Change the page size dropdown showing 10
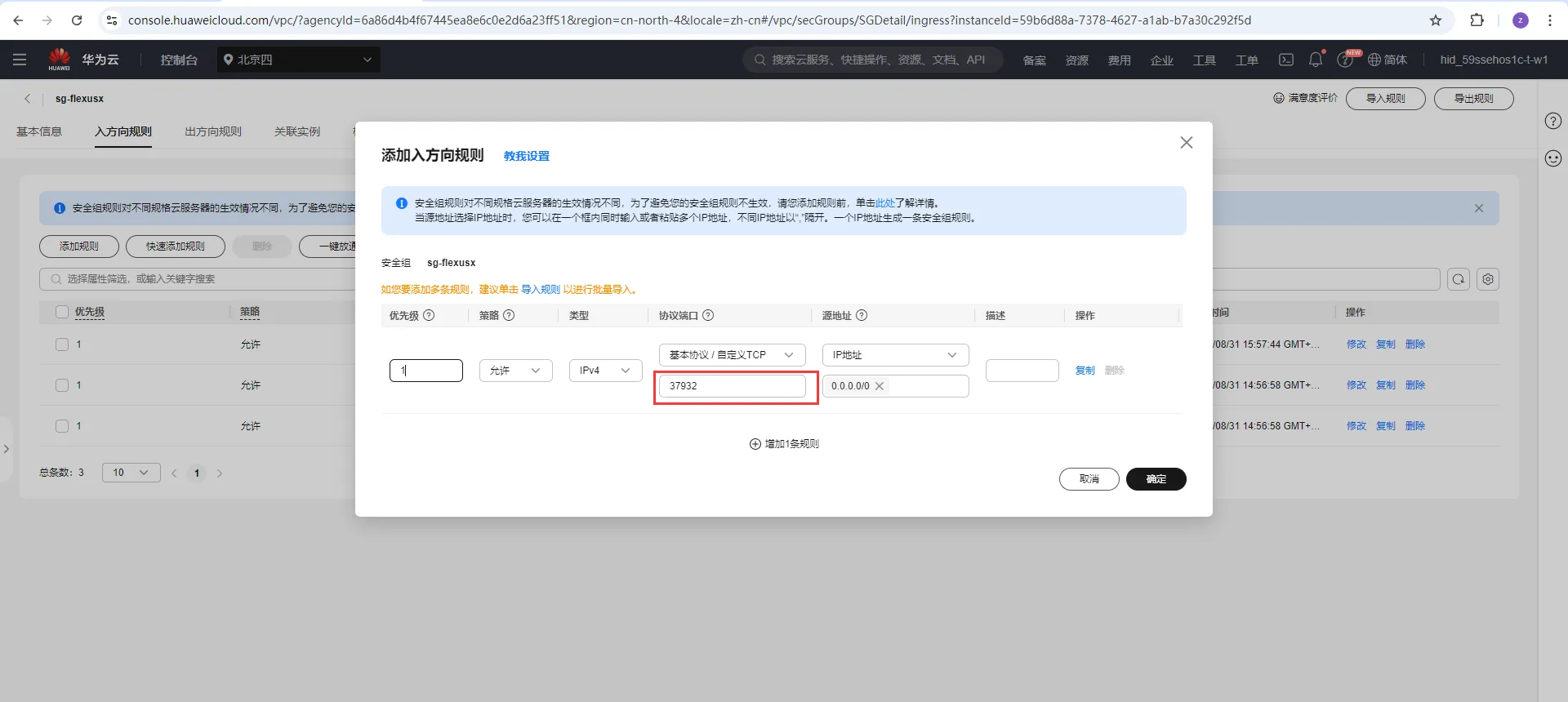 coord(131,473)
